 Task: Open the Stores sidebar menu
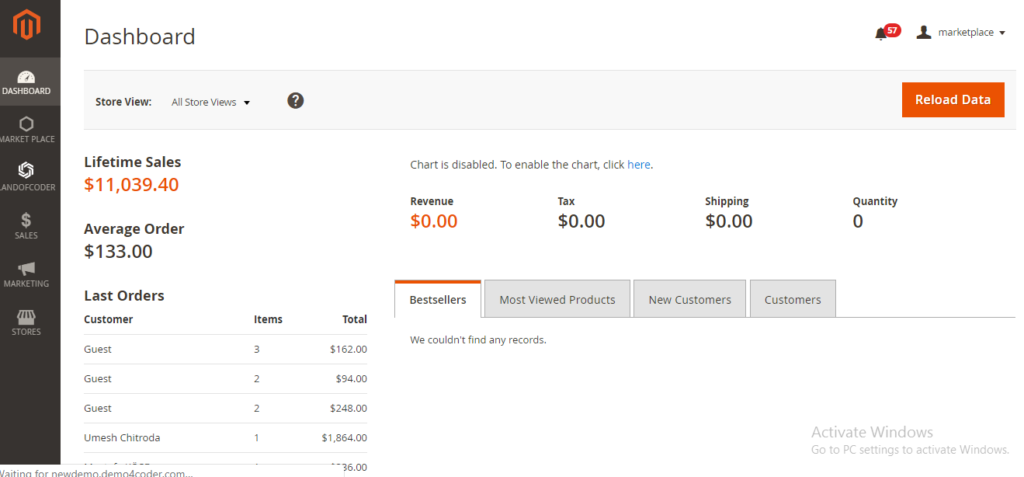coord(27,323)
